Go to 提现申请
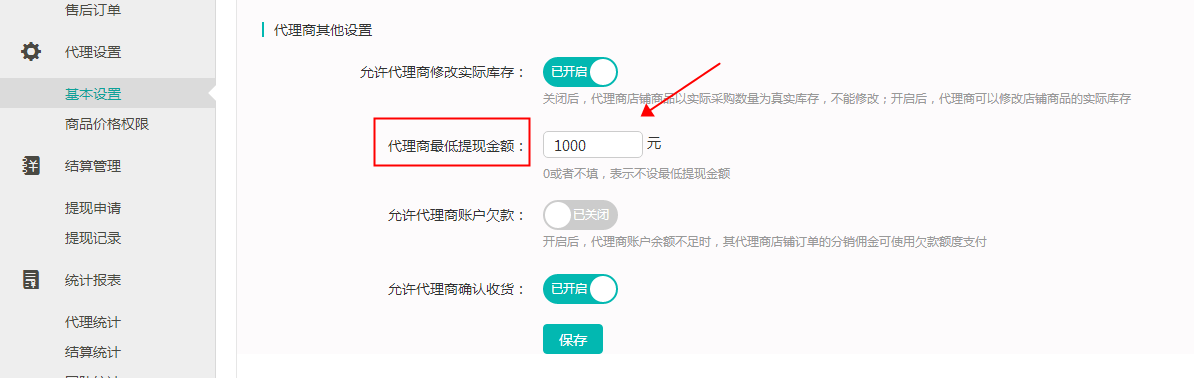The height and width of the screenshot is (378, 1194). [93, 208]
